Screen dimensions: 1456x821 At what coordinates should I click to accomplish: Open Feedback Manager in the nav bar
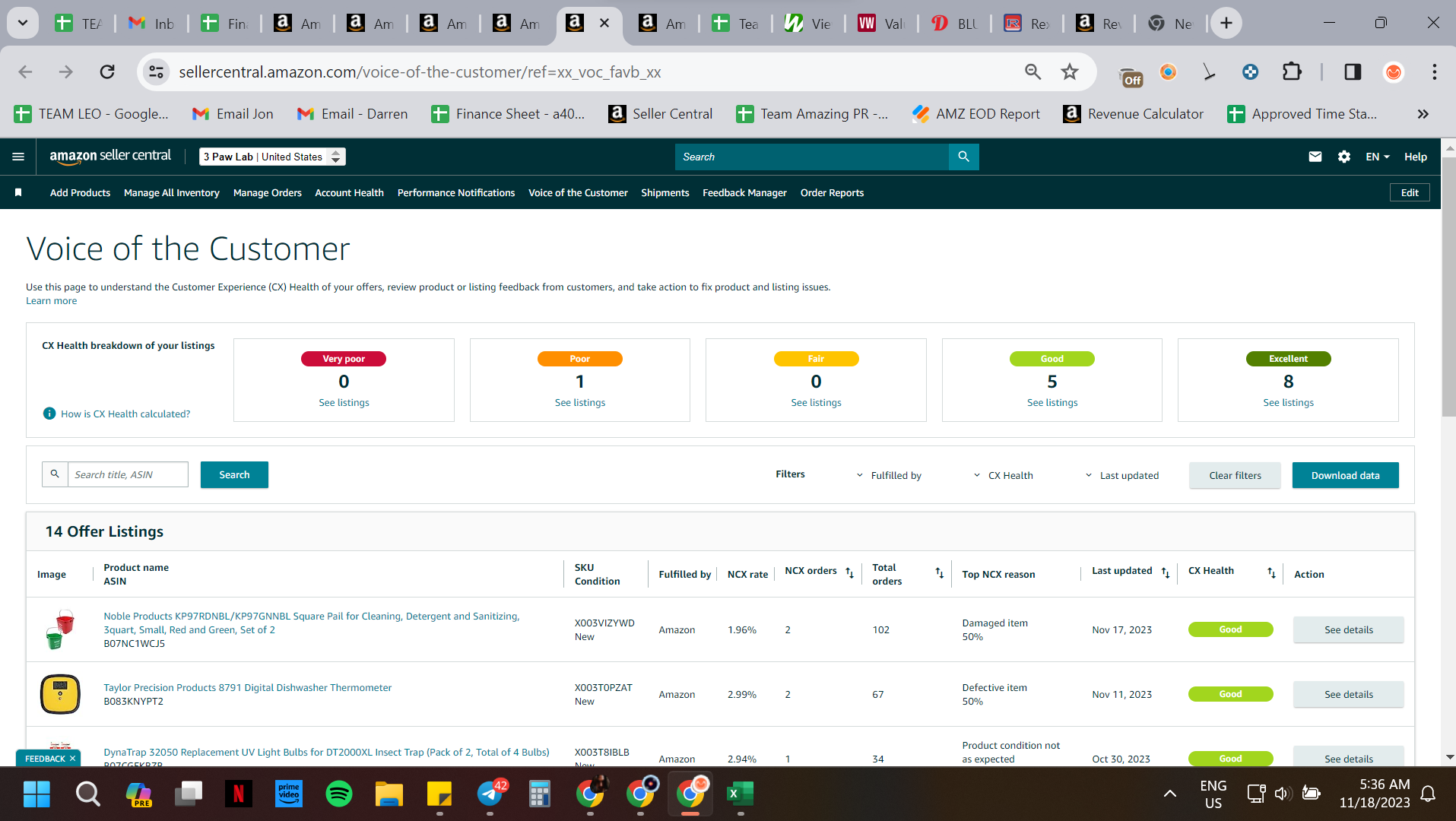click(744, 193)
